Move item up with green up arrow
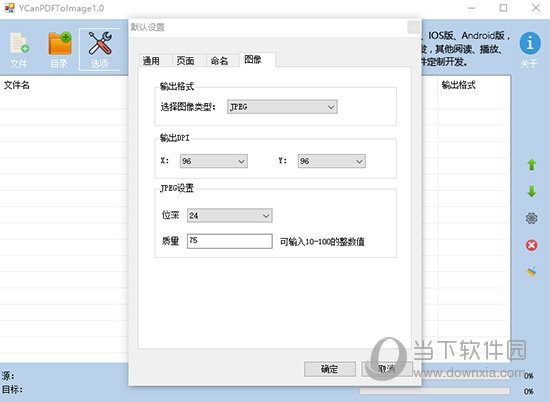Viewport: 550px width, 402px height. tap(531, 165)
